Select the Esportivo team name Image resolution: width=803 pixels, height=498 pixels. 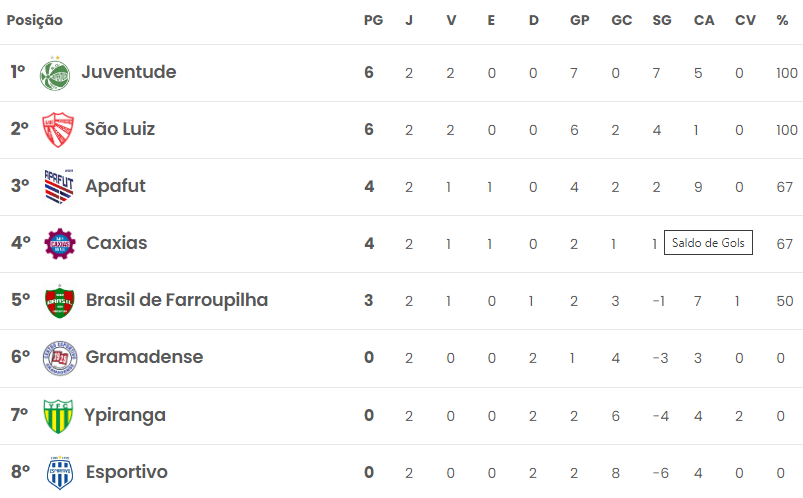point(126,471)
